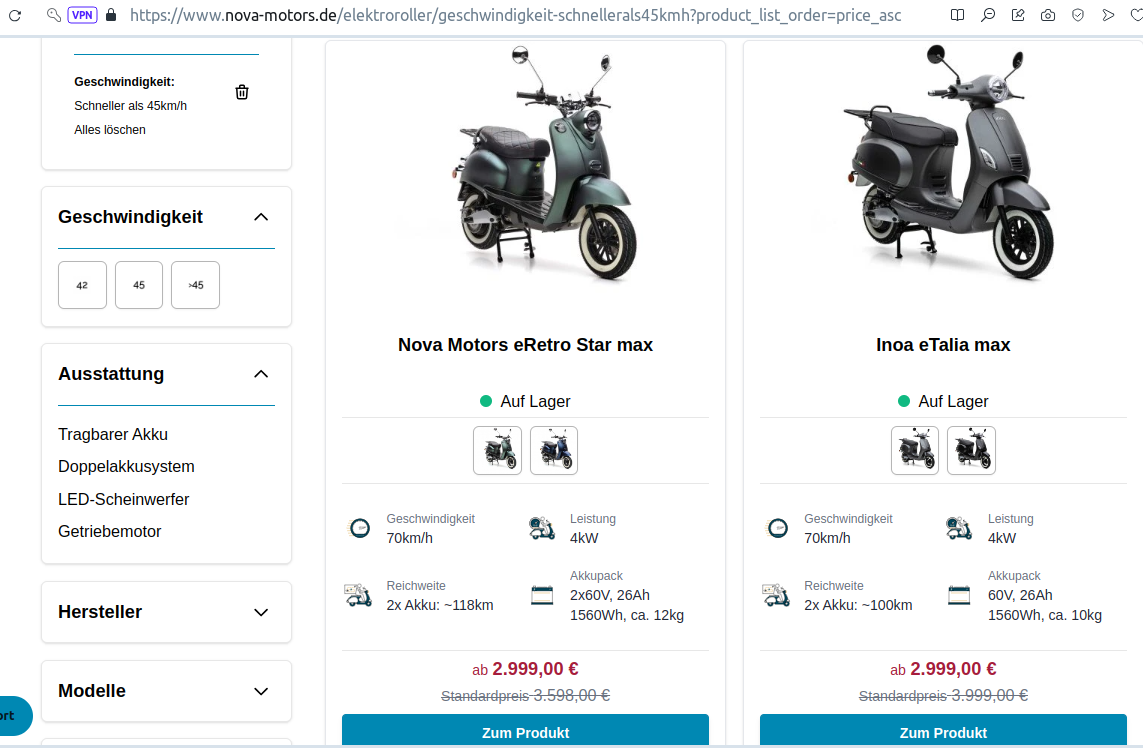Open reader mode via the book icon
Screen dimensions: 1143x748
point(958,15)
